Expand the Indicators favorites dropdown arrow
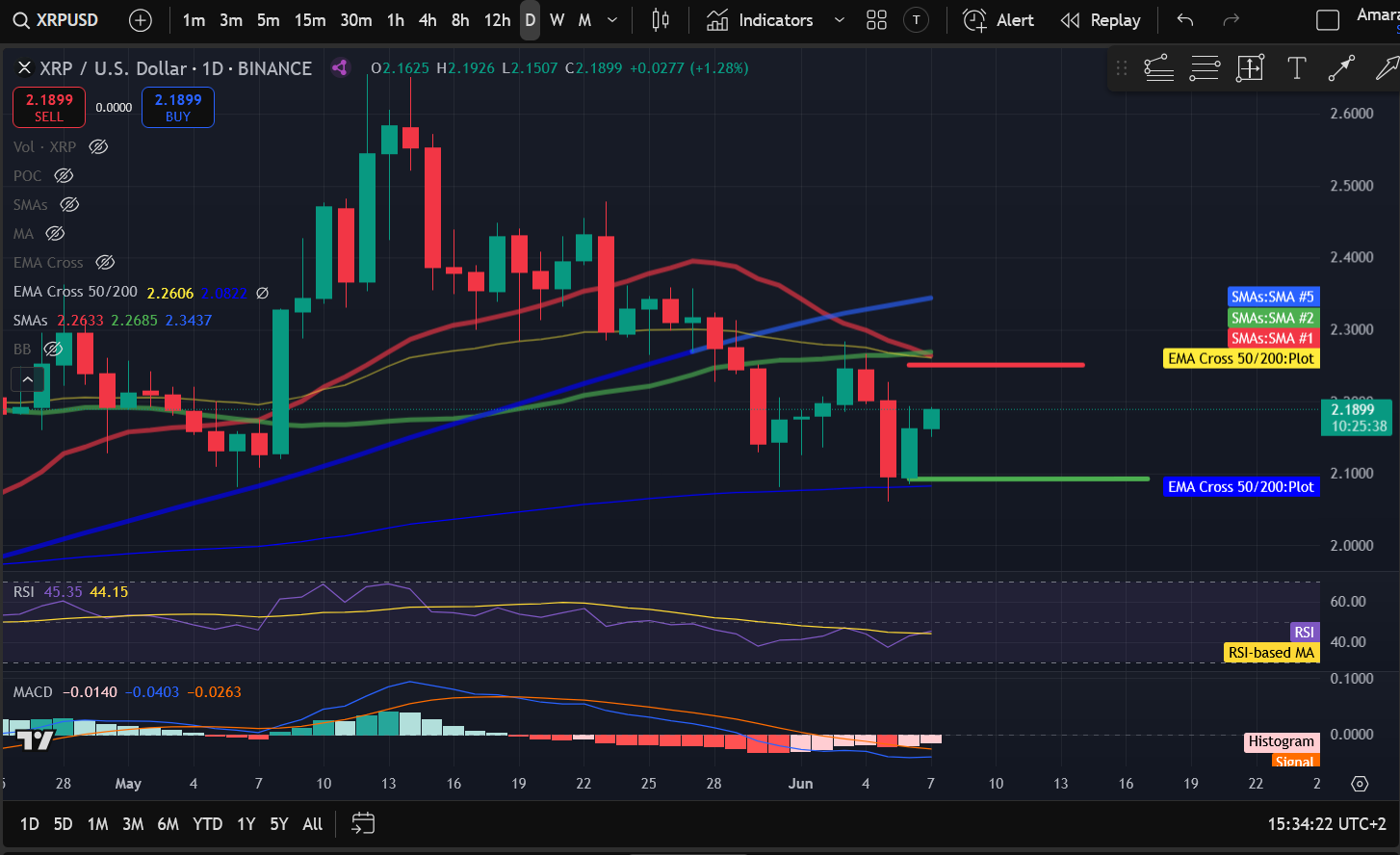This screenshot has width=1400, height=855. pyautogui.click(x=839, y=20)
